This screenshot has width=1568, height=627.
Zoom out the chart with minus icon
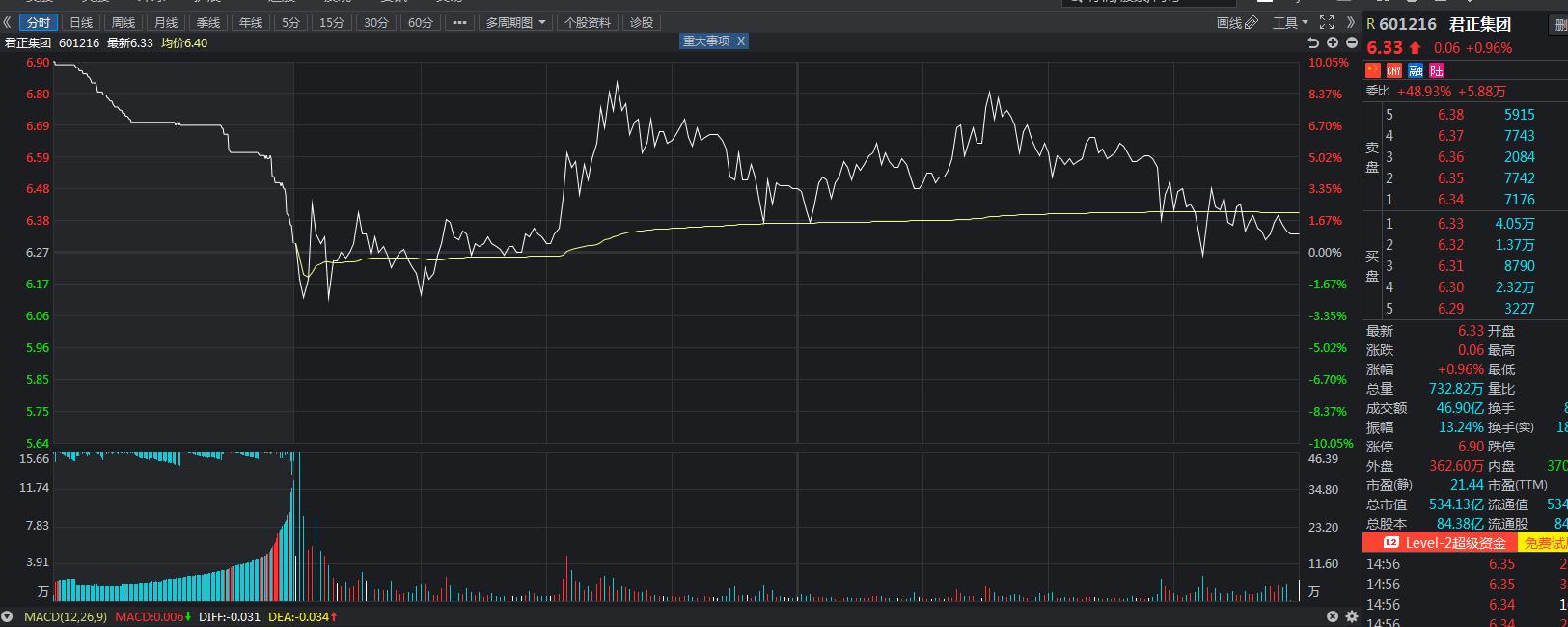tap(1352, 42)
